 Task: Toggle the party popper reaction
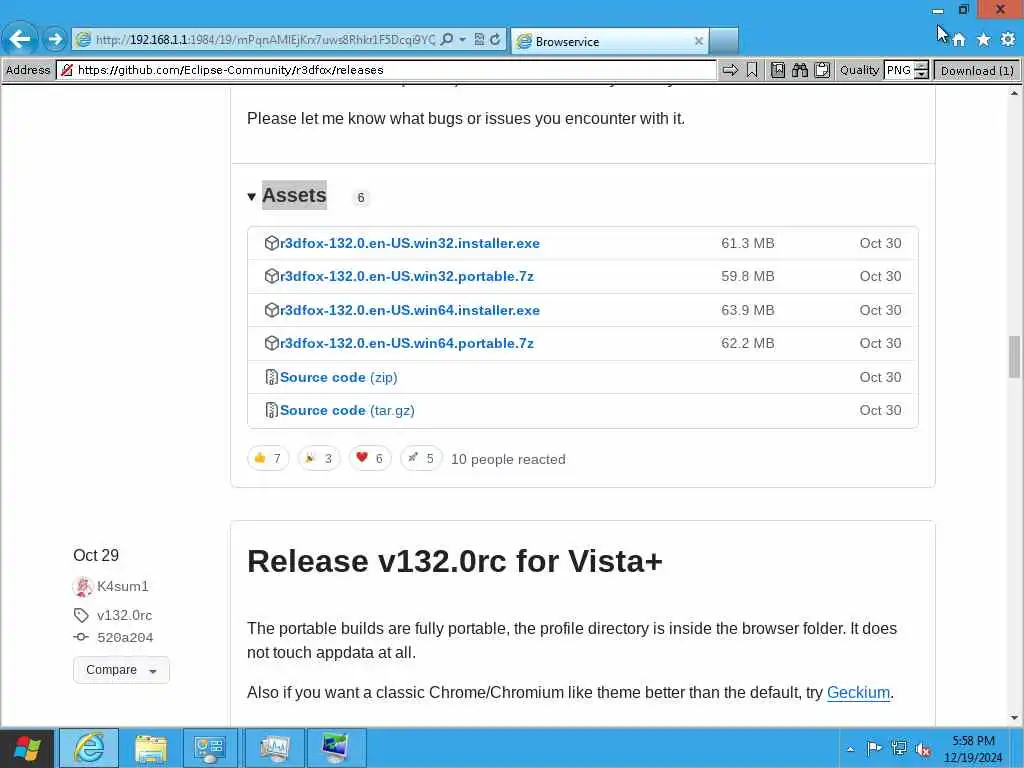click(x=319, y=458)
